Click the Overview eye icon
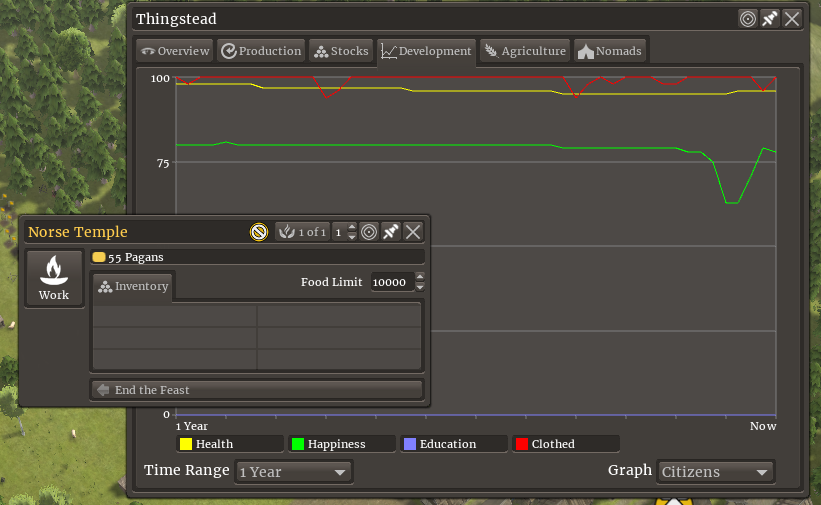821x505 pixels. point(148,51)
